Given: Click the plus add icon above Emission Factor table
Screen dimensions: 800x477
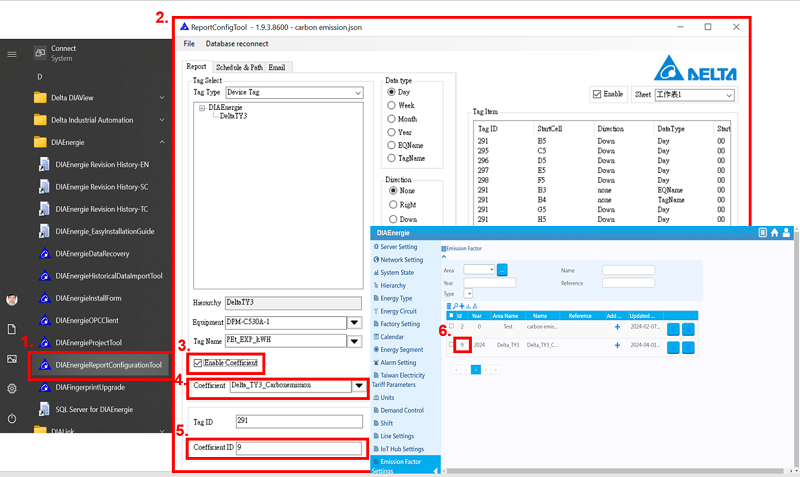Looking at the screenshot, I should point(462,306).
